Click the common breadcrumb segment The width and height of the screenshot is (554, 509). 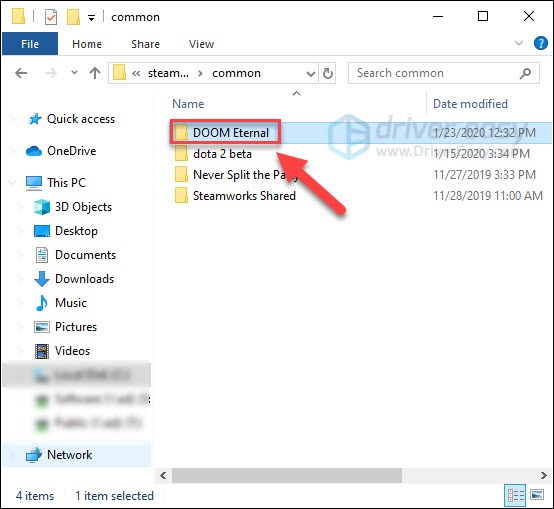click(x=236, y=73)
